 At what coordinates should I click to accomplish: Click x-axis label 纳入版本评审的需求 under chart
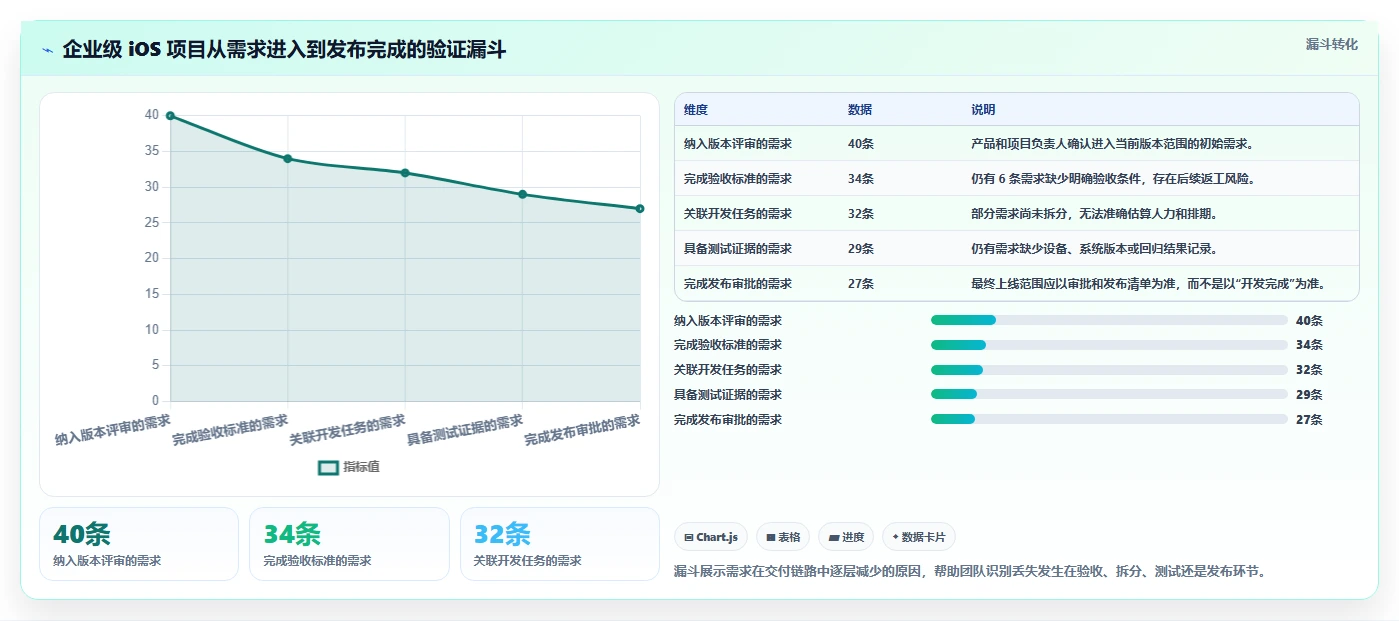tap(112, 430)
